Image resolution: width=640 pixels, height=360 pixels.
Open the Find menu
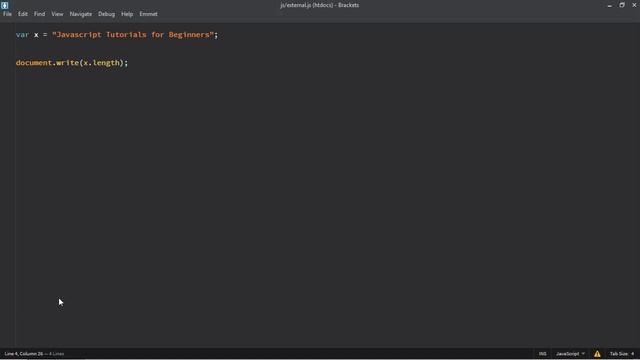click(39, 14)
